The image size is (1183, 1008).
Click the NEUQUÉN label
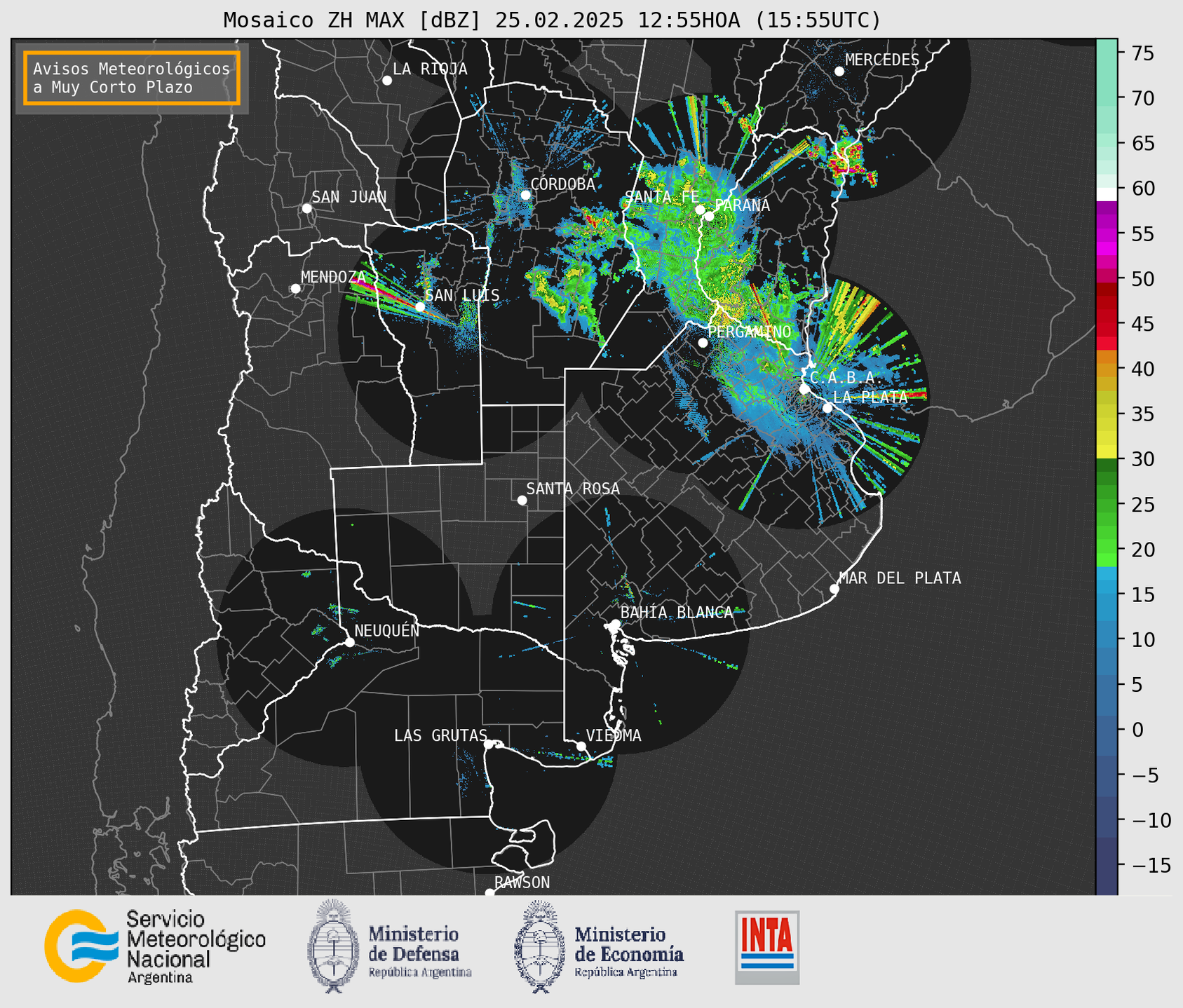point(387,630)
